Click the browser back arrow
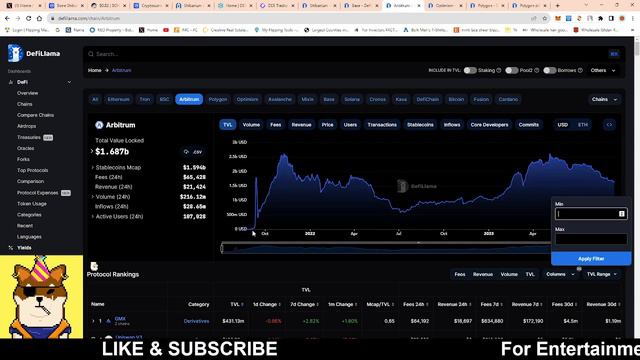Viewport: 640px width, 360px height. (7, 18)
